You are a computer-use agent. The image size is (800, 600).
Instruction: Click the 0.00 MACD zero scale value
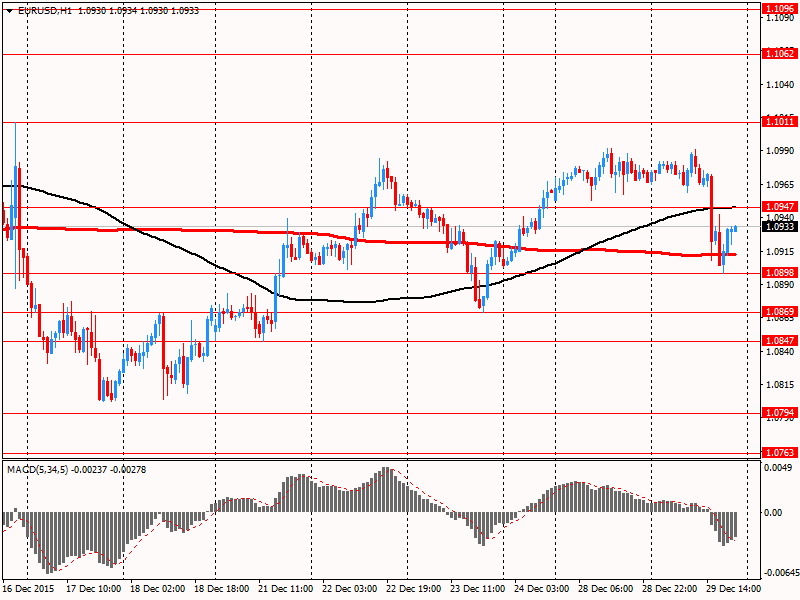774,513
